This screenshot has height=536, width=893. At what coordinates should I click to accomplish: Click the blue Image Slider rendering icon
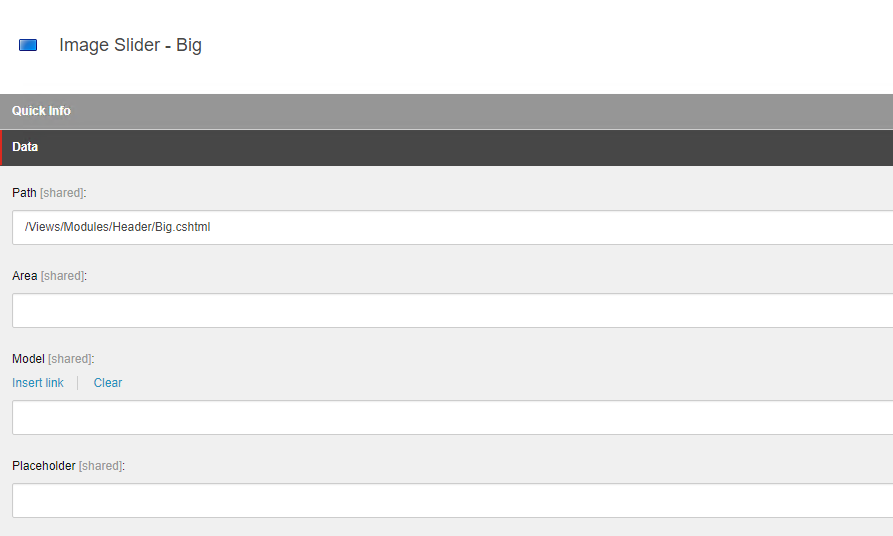[x=28, y=45]
